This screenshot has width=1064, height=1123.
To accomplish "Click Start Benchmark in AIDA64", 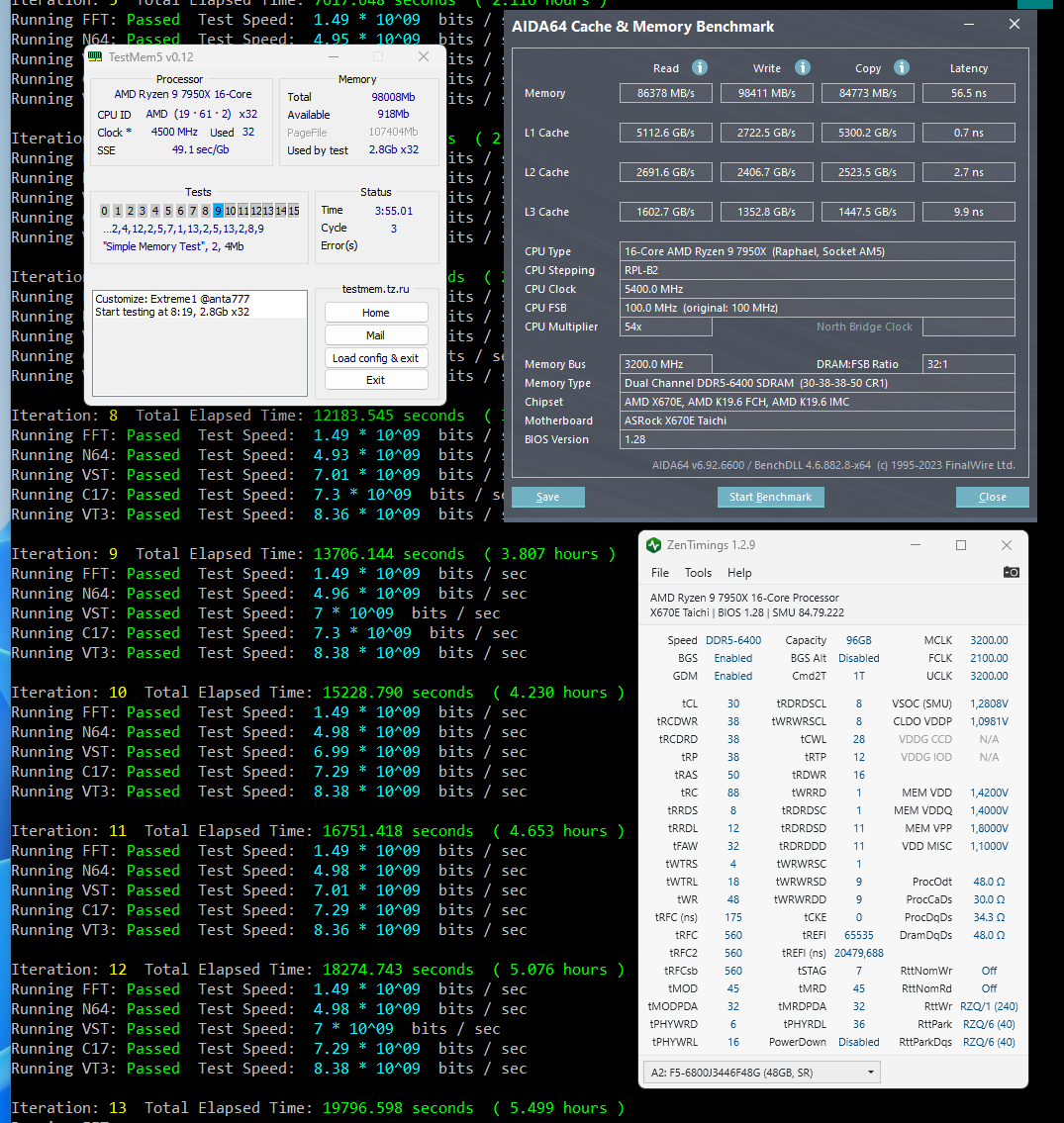I will point(770,497).
